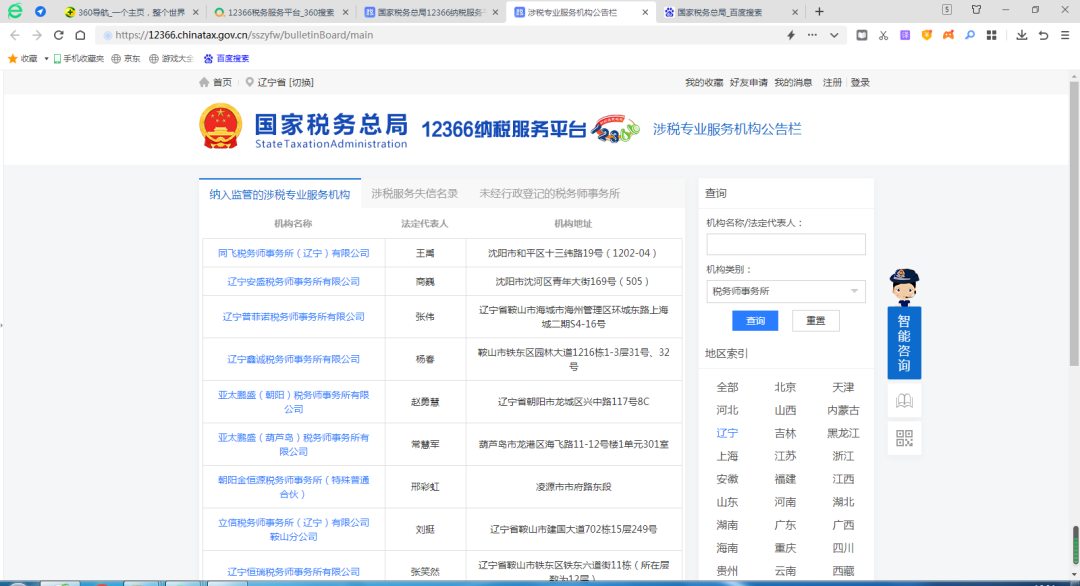
Task: Open the 机构类别 税务师事务所 dropdown
Action: 786,291
